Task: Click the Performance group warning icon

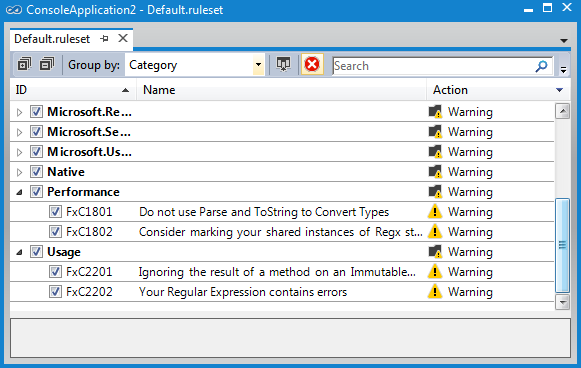Action: 435,192
